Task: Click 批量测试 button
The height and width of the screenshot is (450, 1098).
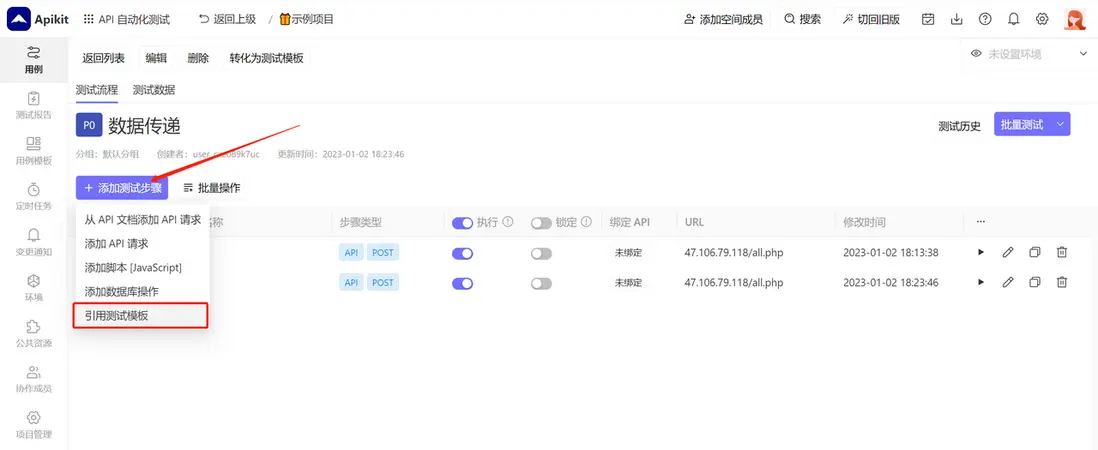Action: [x=1022, y=125]
